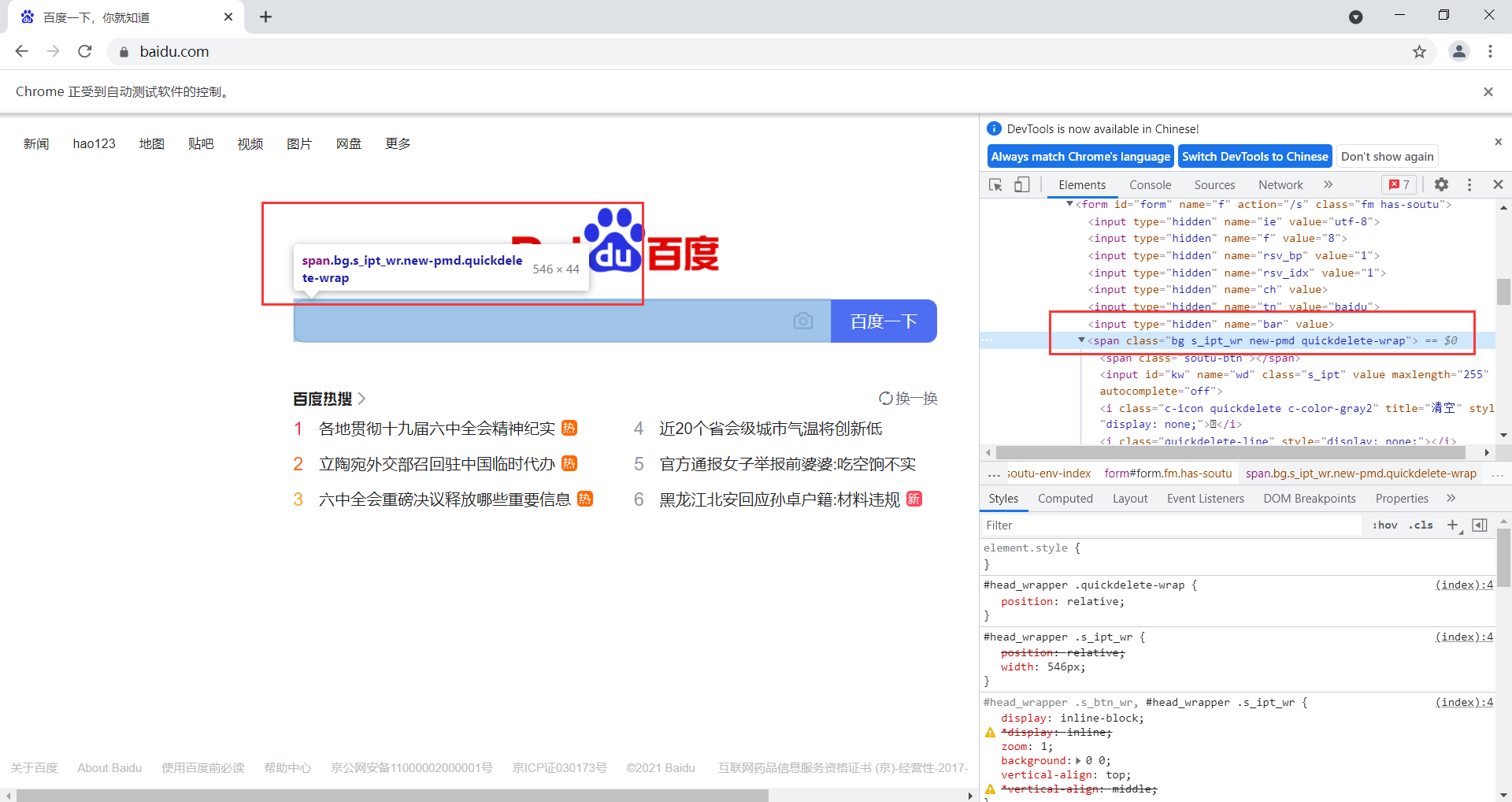Collapse the selected span bg s_ipt_wr node

coord(1081,340)
